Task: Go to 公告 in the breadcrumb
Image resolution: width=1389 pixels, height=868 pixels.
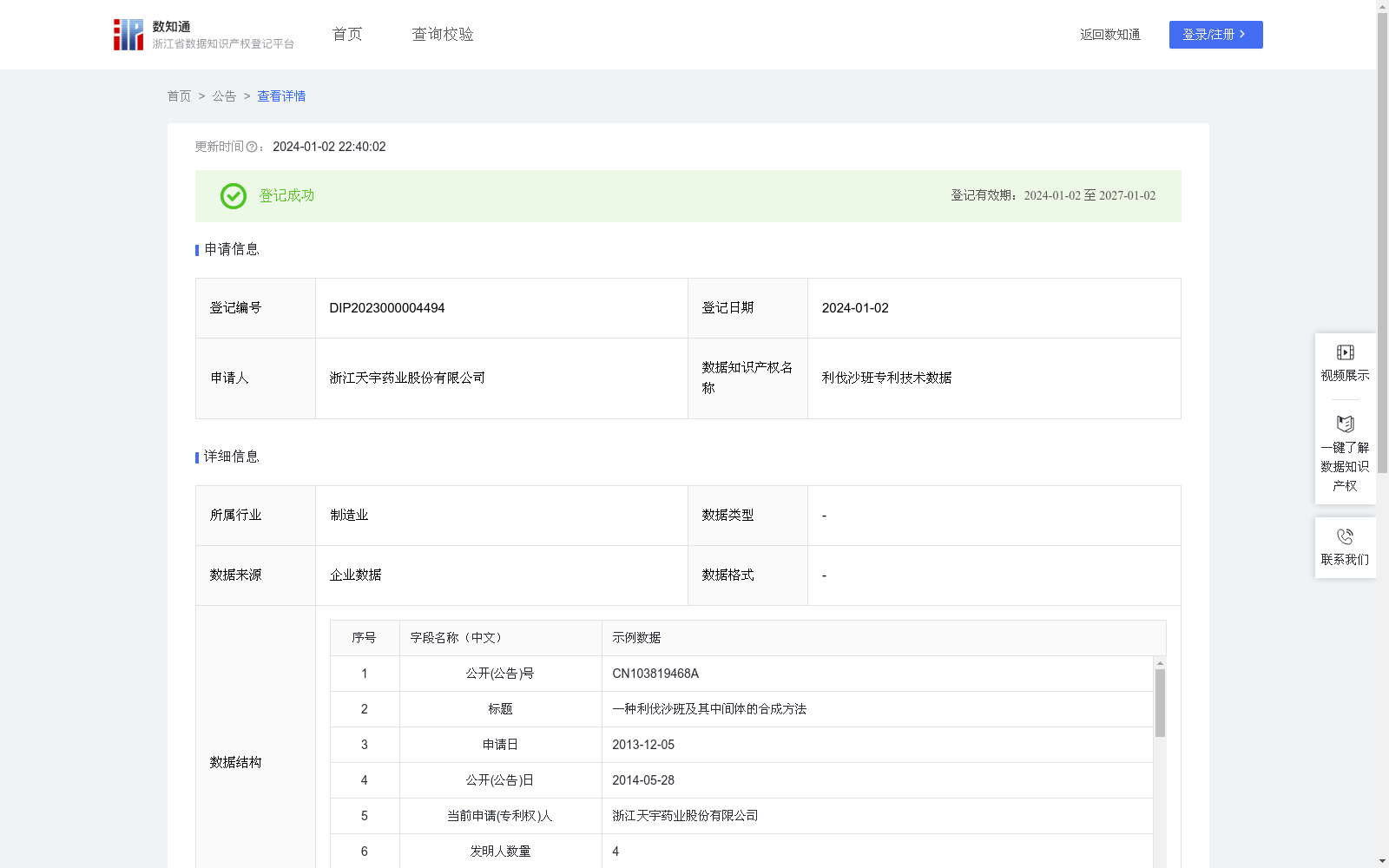Action: click(224, 96)
